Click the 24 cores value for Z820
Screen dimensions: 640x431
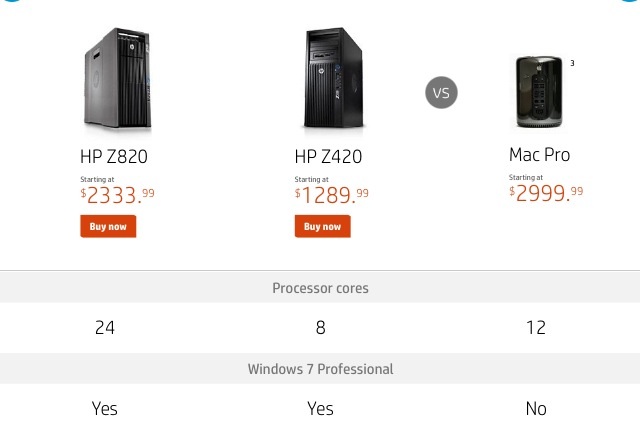105,327
